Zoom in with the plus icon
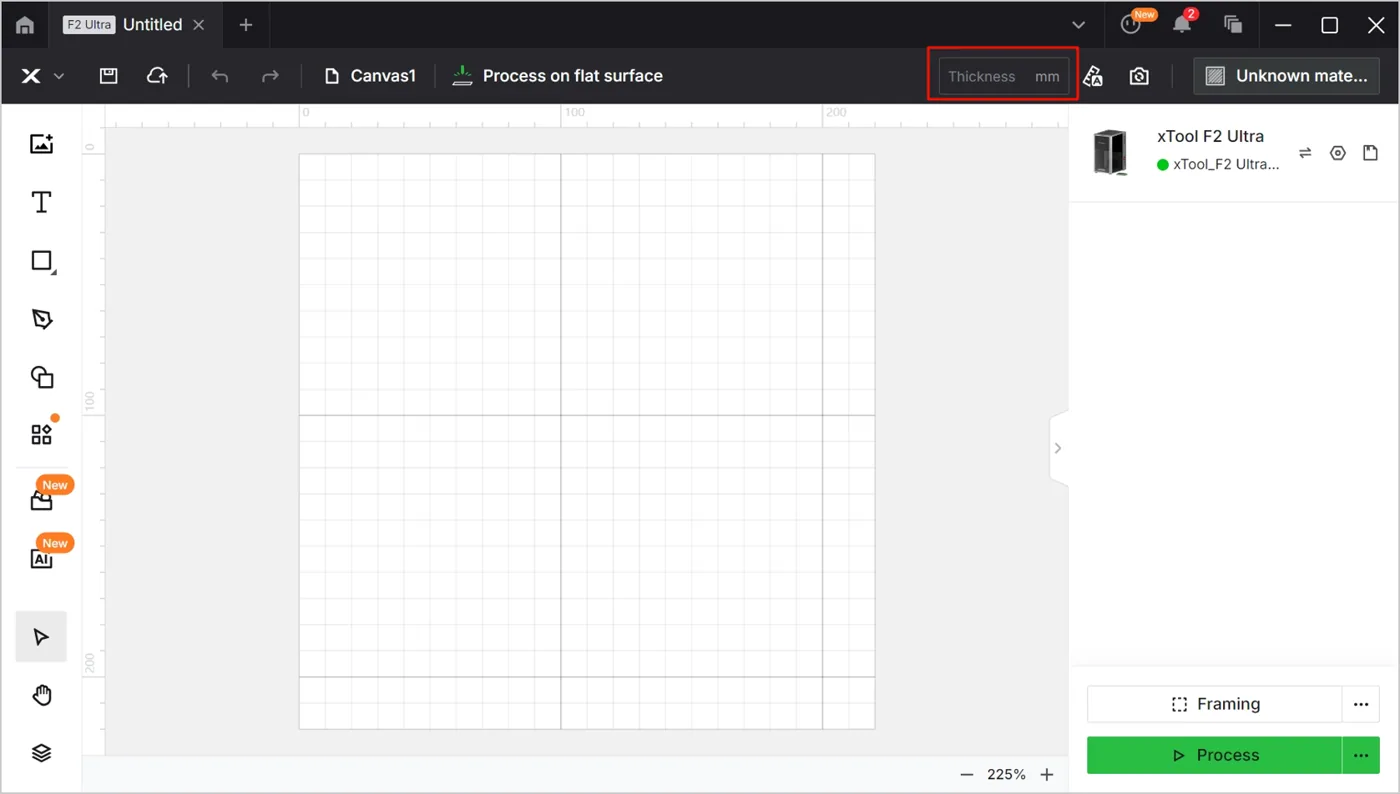Image resolution: width=1400 pixels, height=794 pixels. coord(1047,775)
